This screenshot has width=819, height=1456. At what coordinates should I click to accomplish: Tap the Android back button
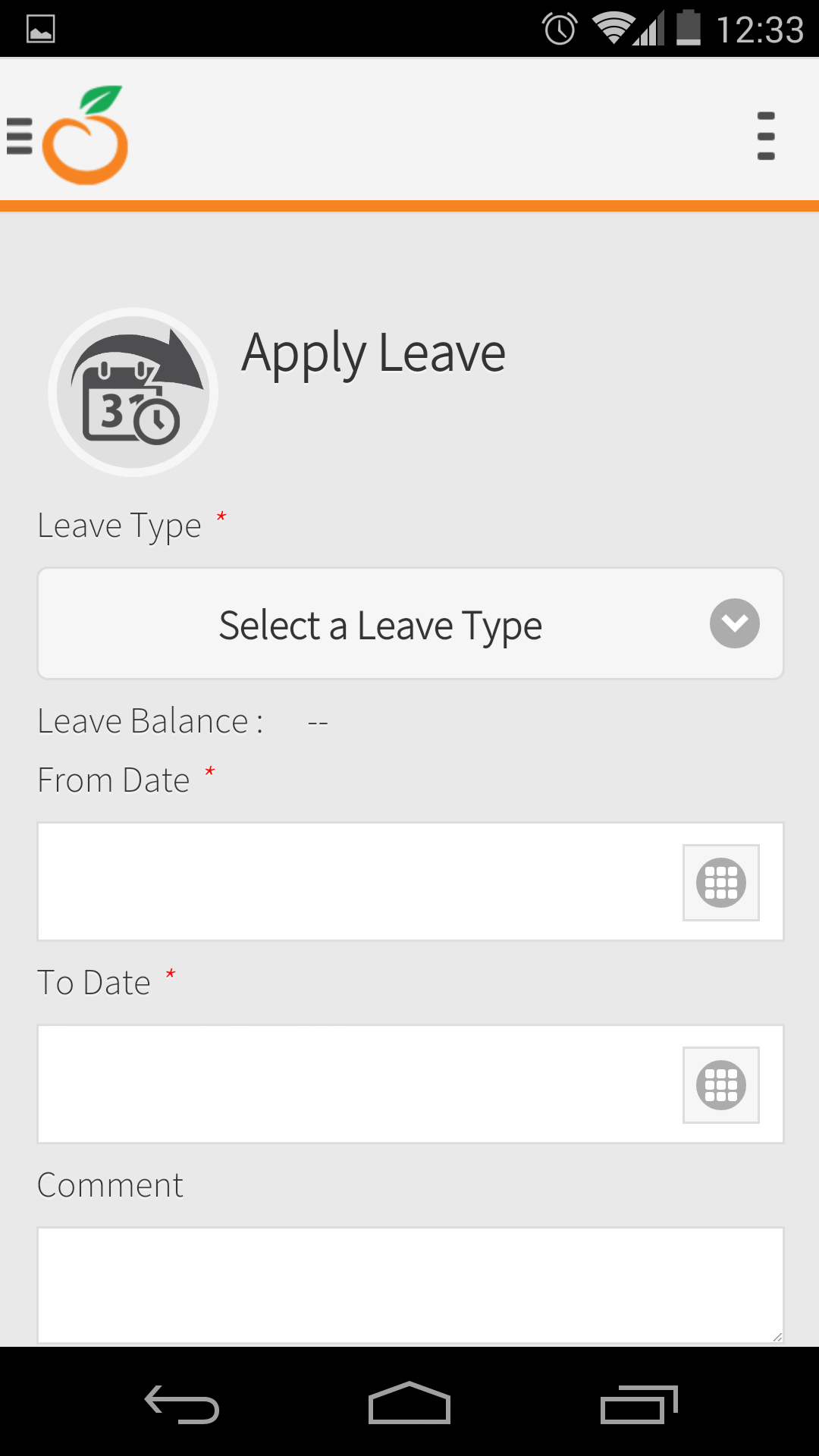tap(182, 1404)
